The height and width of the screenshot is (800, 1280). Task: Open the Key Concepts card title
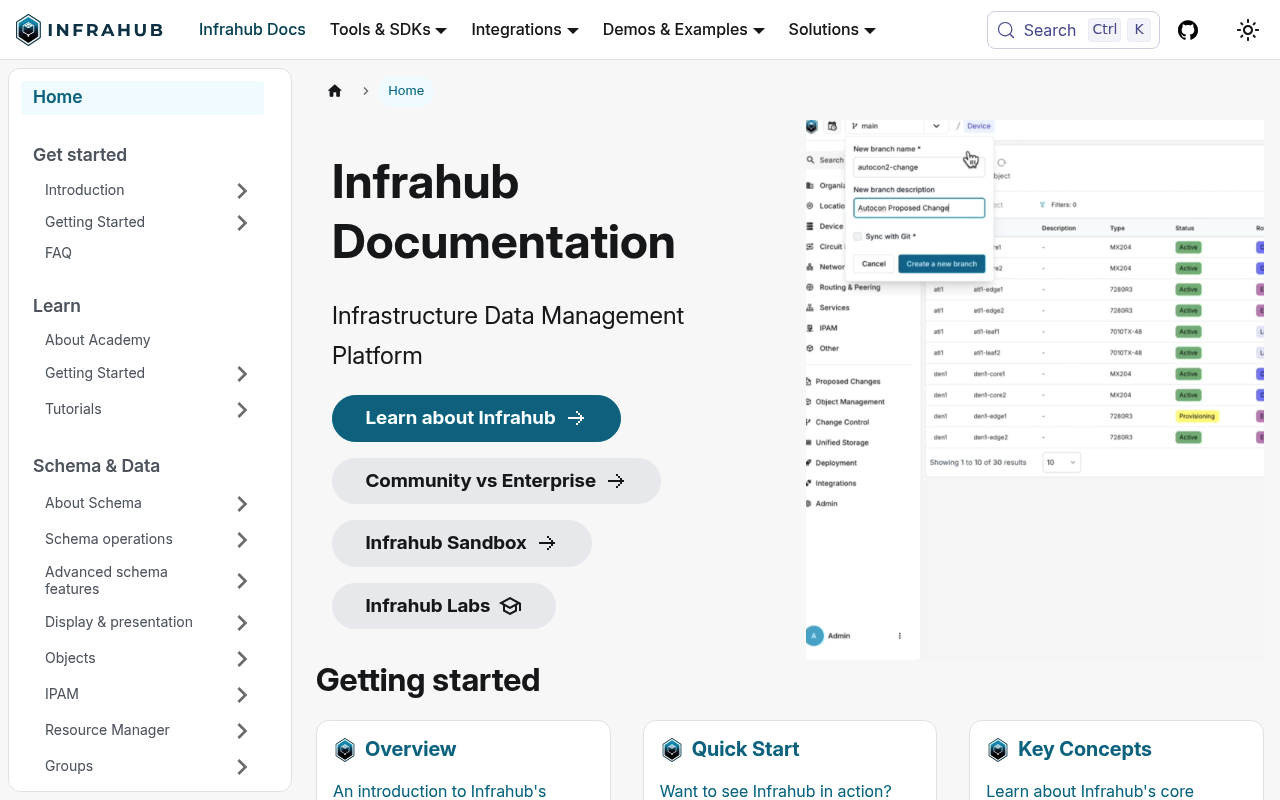[x=1085, y=749]
